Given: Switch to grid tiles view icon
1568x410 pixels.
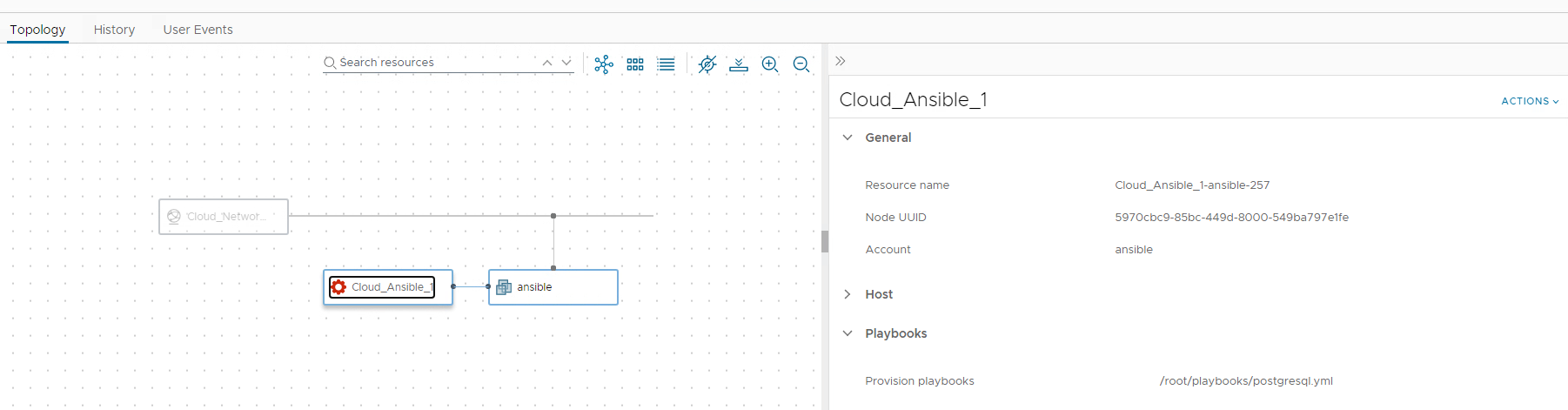Looking at the screenshot, I should [635, 64].
